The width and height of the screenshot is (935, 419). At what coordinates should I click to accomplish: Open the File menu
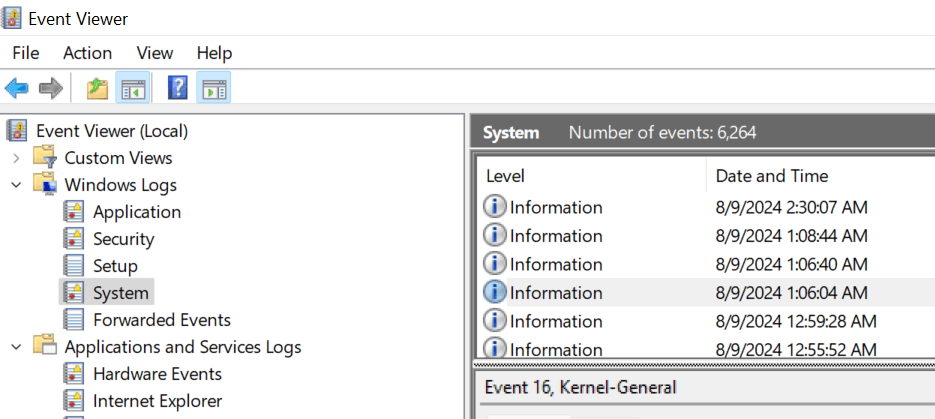pyautogui.click(x=26, y=53)
